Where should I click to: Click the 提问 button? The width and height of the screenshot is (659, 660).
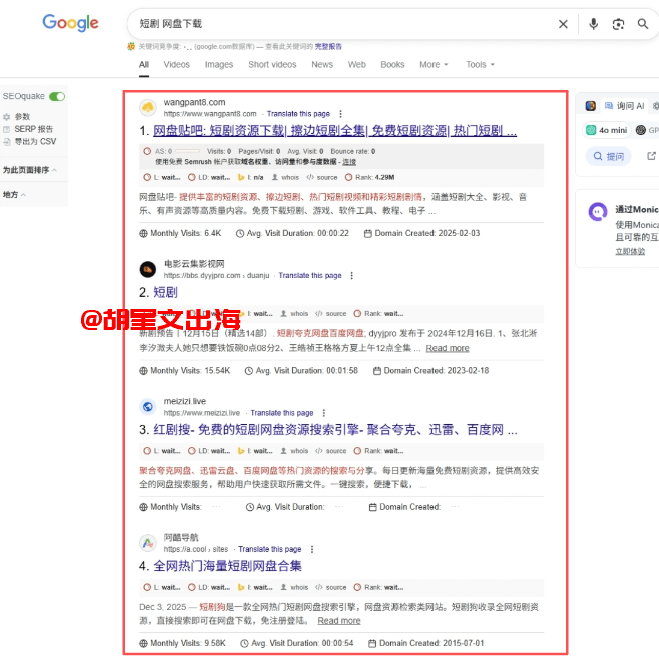click(609, 156)
